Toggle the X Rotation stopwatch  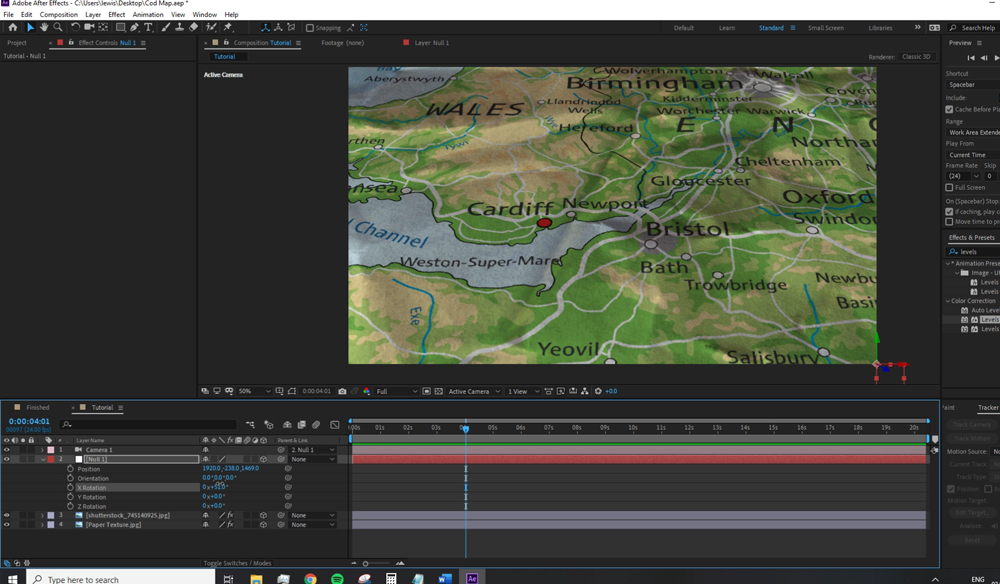71,488
